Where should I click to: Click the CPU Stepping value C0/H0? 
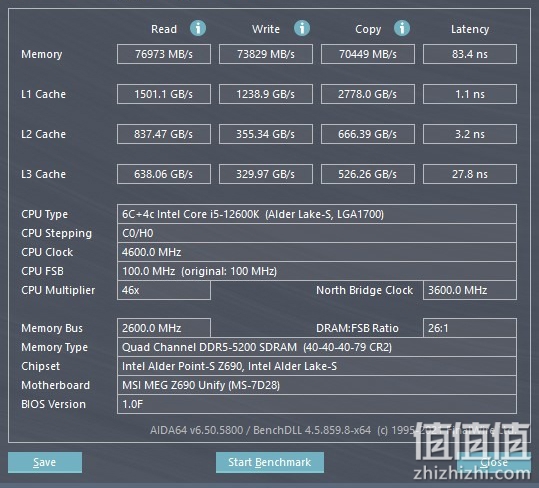point(317,233)
